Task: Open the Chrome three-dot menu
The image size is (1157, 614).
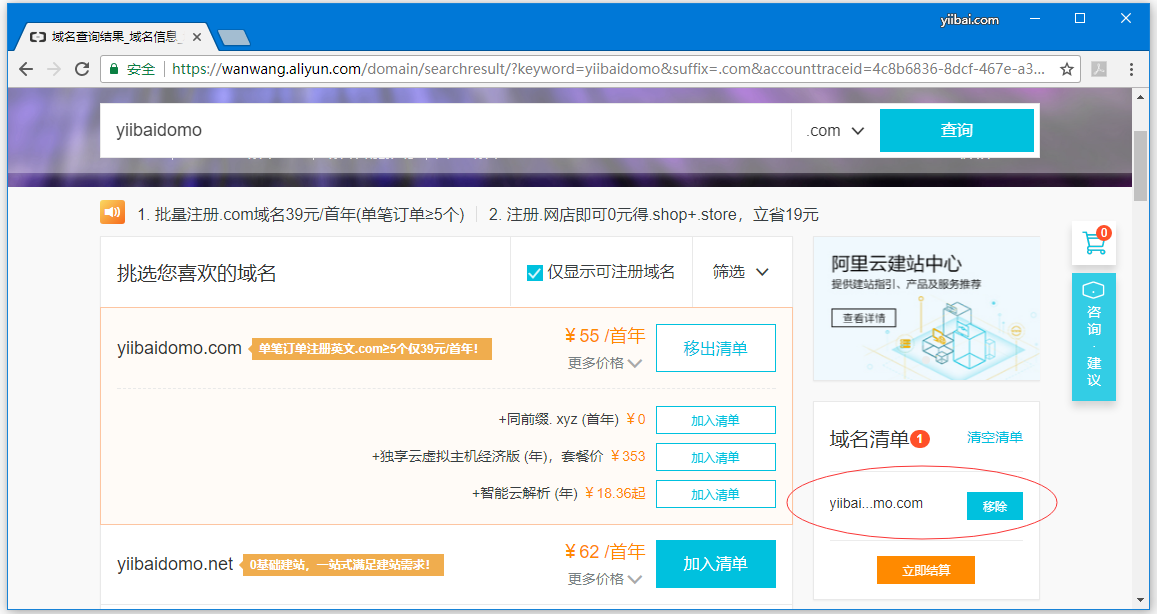Action: click(x=1131, y=69)
